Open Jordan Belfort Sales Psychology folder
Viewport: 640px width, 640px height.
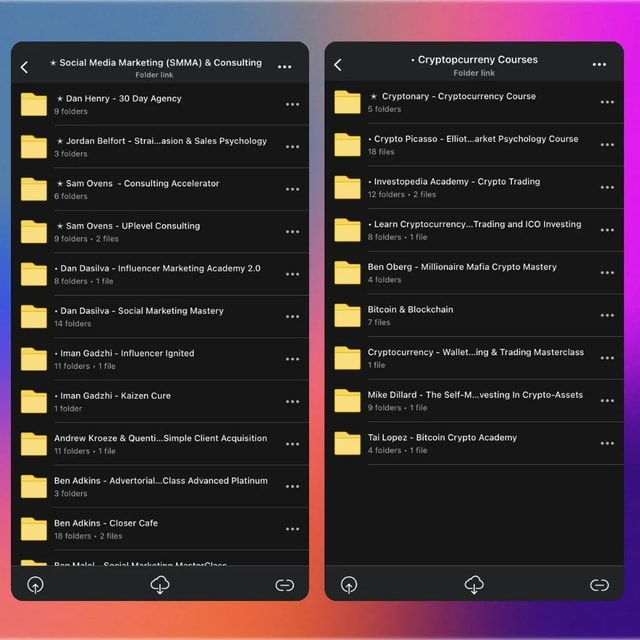tap(160, 147)
